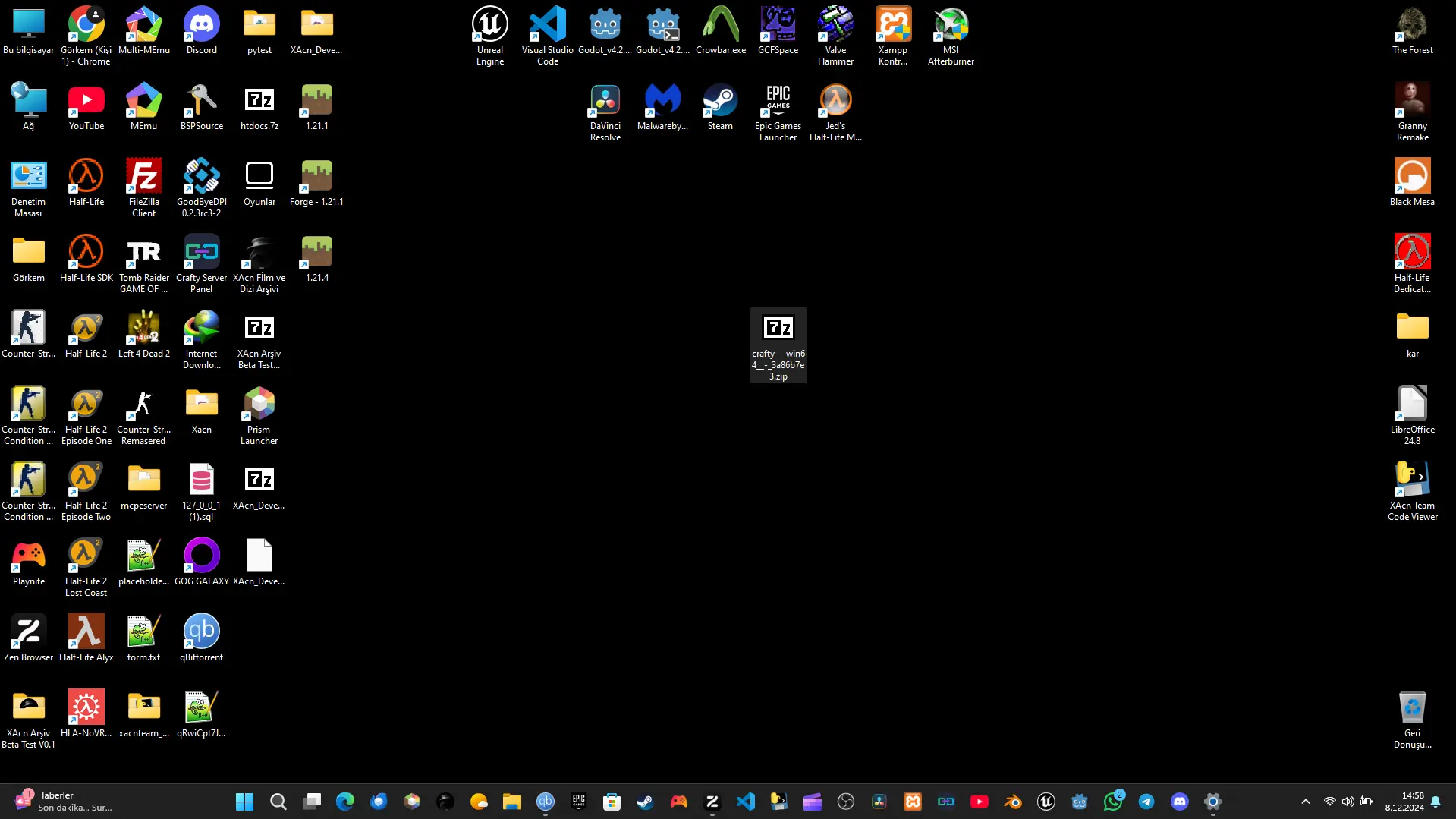Select Half-Life SDK desktop icon

click(86, 258)
